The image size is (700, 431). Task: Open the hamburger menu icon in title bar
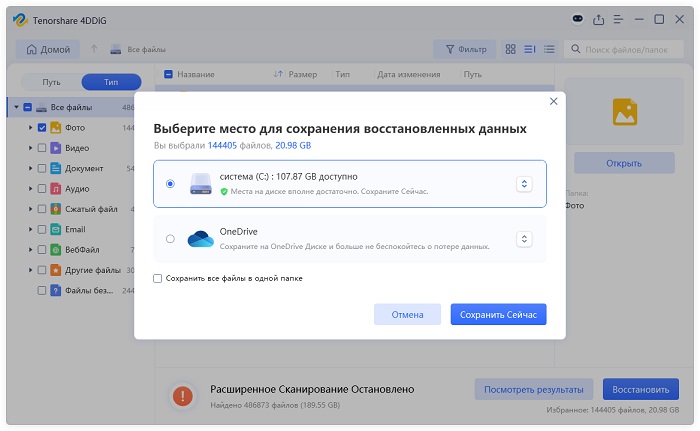pyautogui.click(x=618, y=20)
